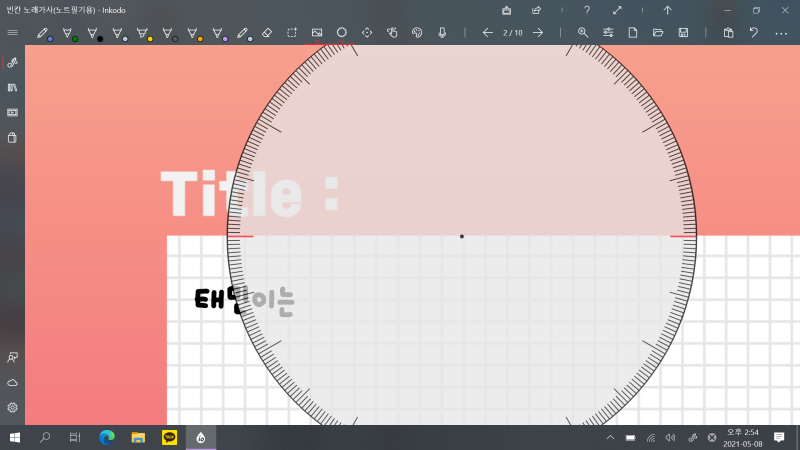Image resolution: width=800 pixels, height=450 pixels.
Task: Open KakaoTalk from taskbar
Action: [169, 438]
